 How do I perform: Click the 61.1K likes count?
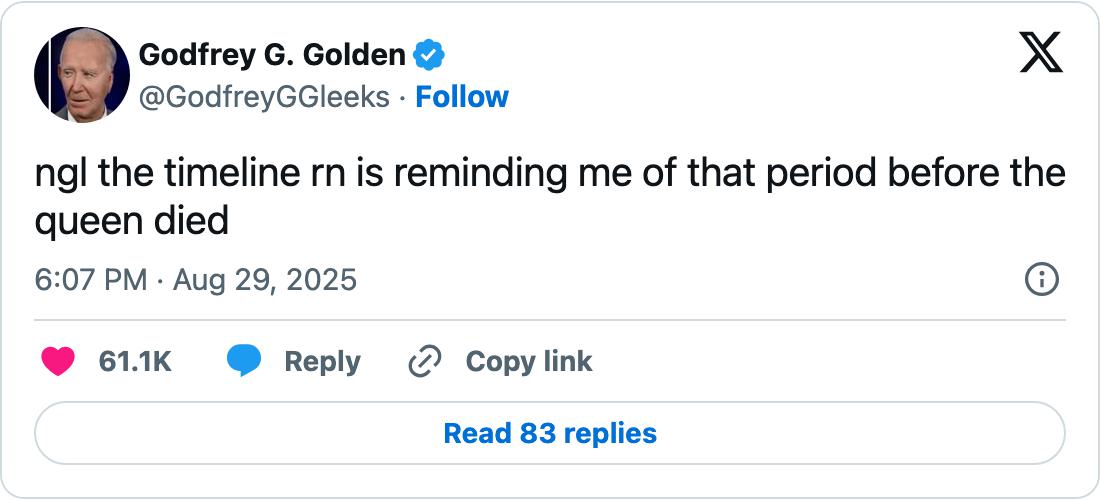(x=135, y=361)
